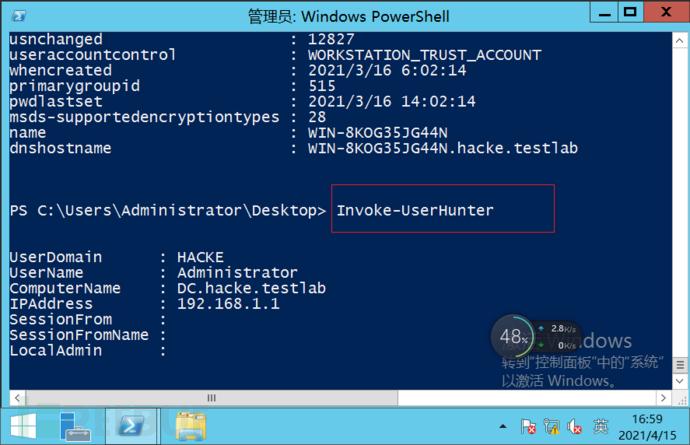Click the Windows Start button

(x=22, y=426)
